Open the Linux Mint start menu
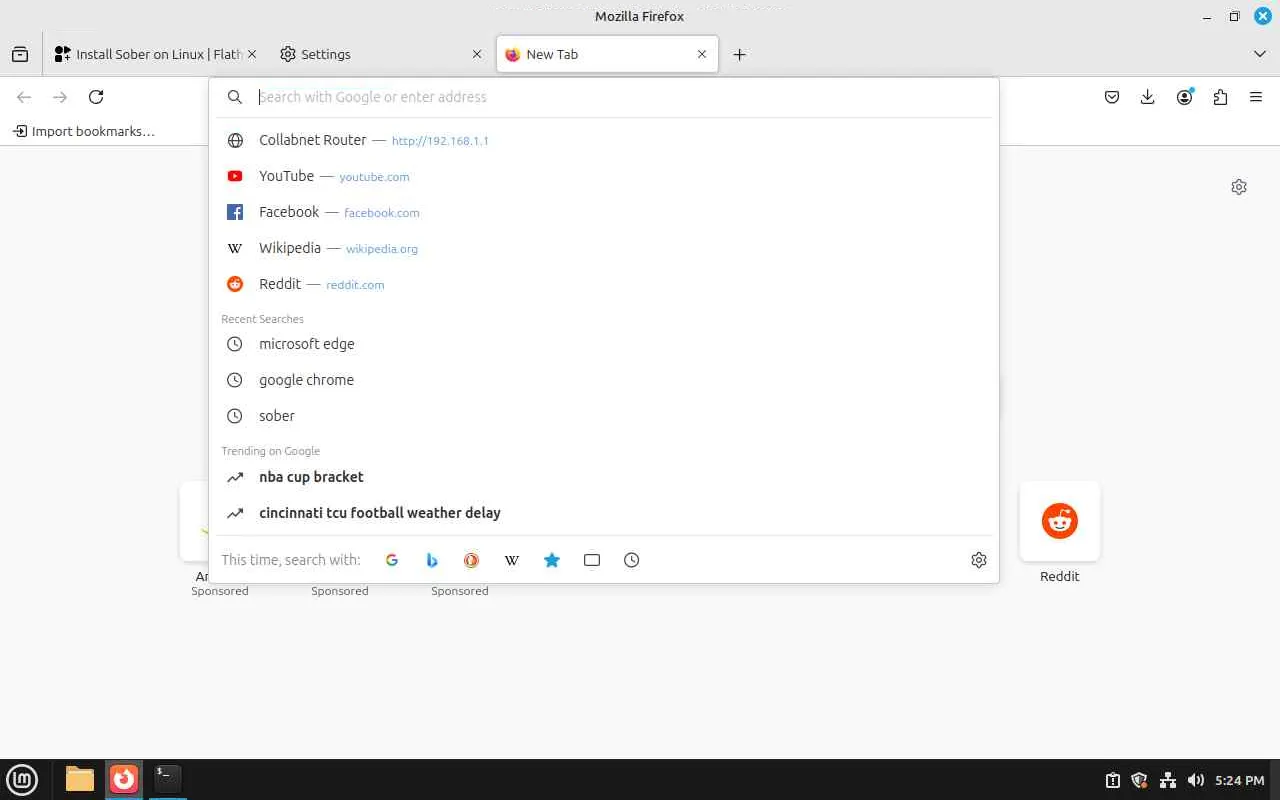Image resolution: width=1280 pixels, height=800 pixels. pos(22,779)
